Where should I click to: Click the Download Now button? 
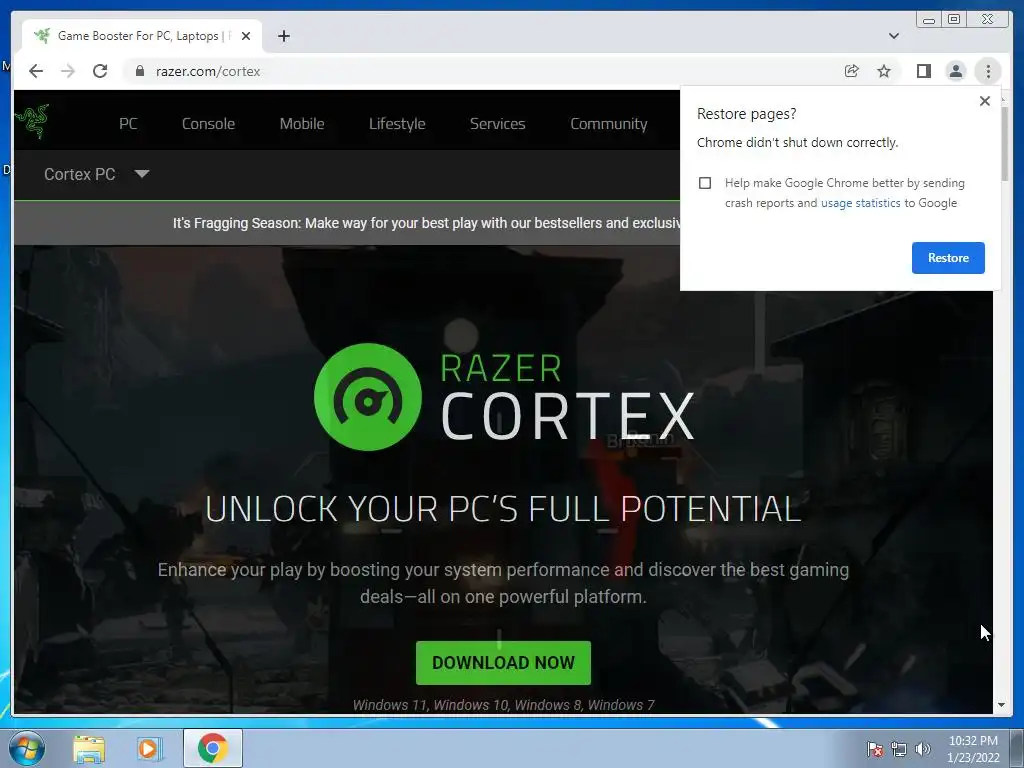pyautogui.click(x=504, y=663)
